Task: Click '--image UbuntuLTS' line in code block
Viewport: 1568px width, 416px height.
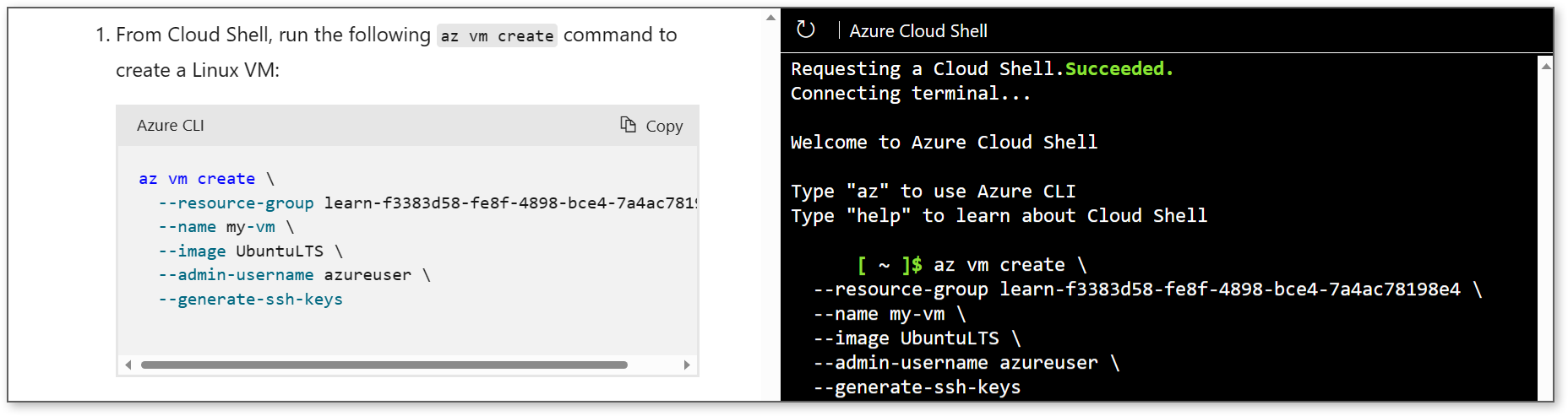Action: [251, 251]
